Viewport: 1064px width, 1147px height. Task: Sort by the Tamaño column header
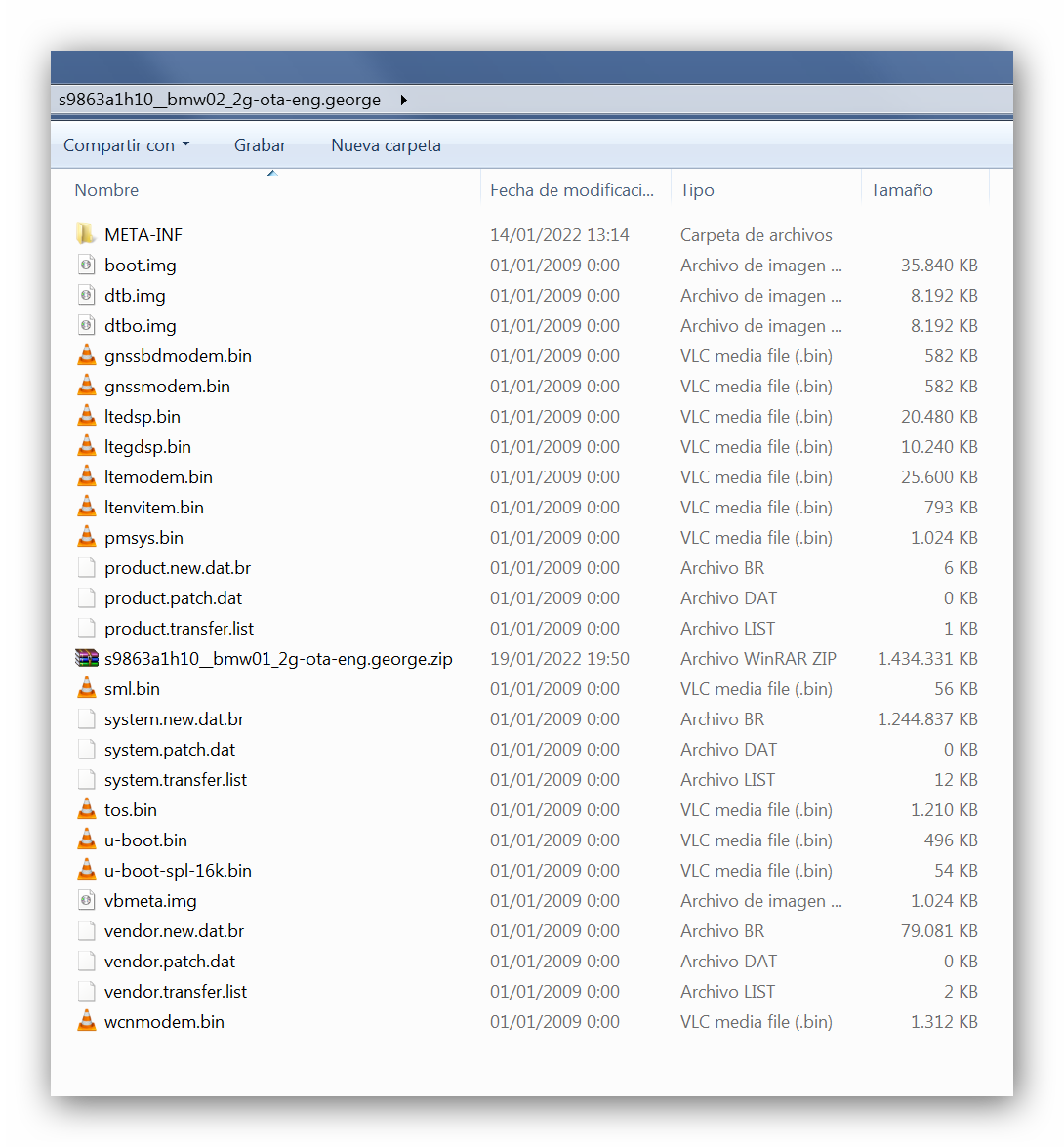[901, 190]
